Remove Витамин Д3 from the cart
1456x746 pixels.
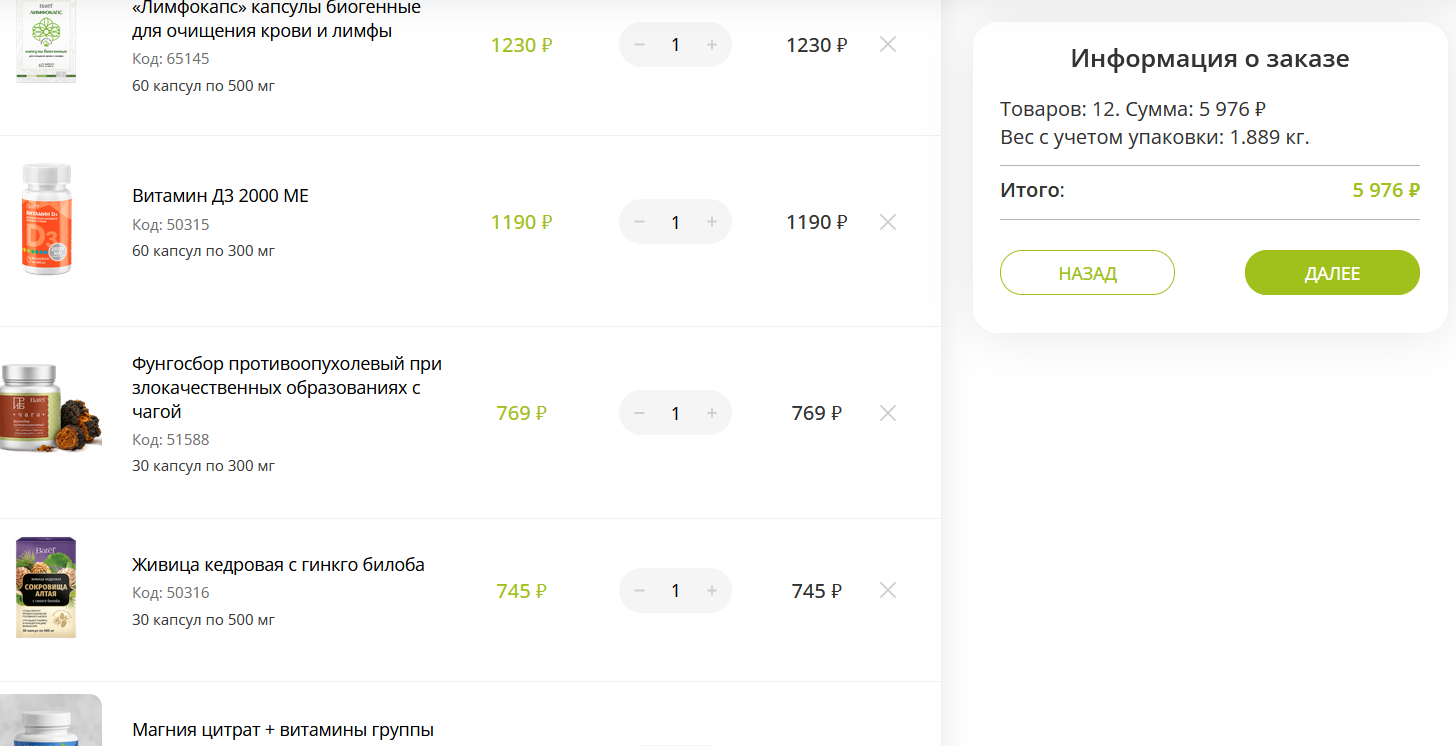[887, 222]
